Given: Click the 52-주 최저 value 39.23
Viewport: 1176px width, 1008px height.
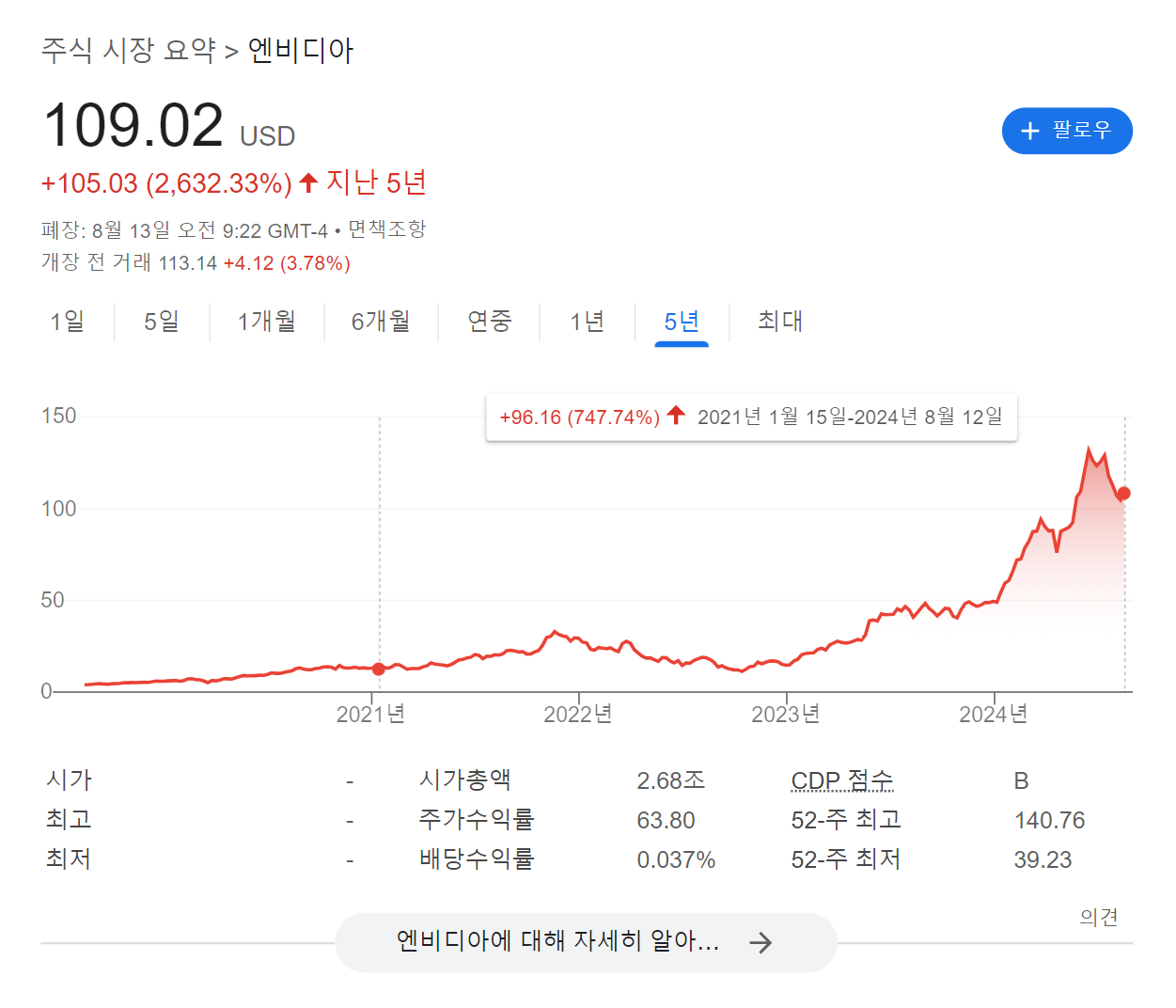Looking at the screenshot, I should (1043, 860).
